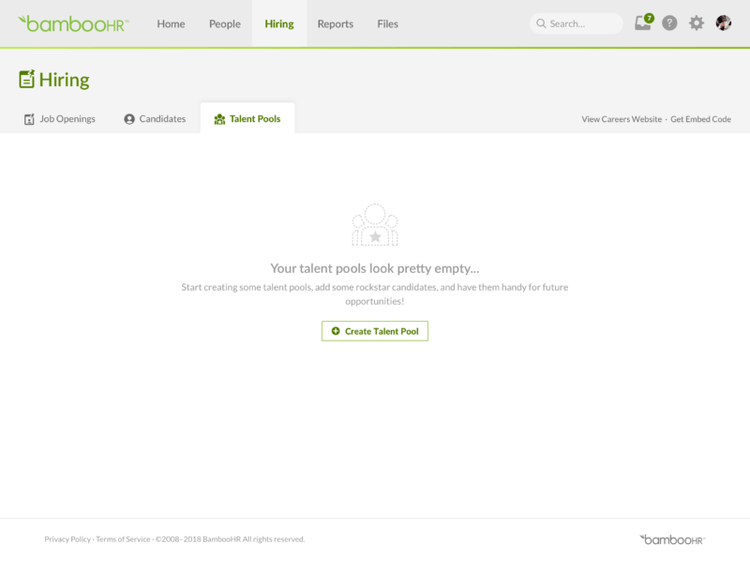Select the Talent Pools tab
The height and width of the screenshot is (575, 750).
click(247, 119)
